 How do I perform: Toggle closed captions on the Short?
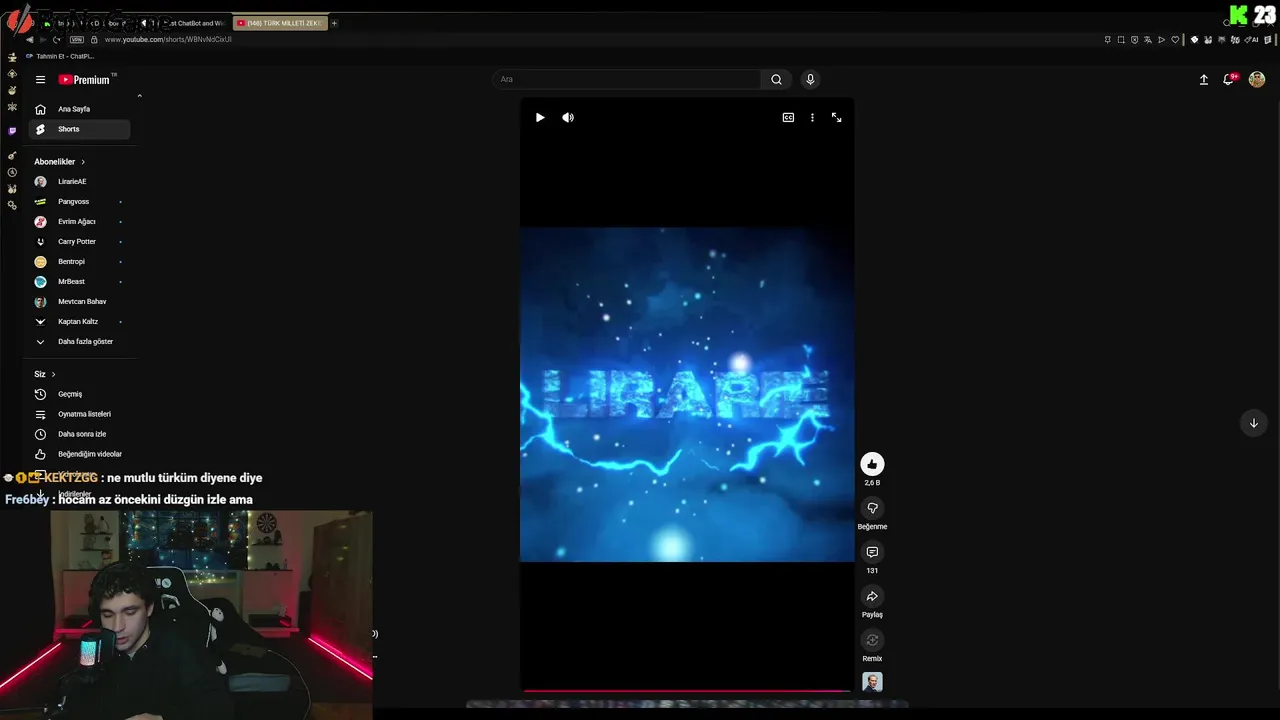pyautogui.click(x=788, y=118)
